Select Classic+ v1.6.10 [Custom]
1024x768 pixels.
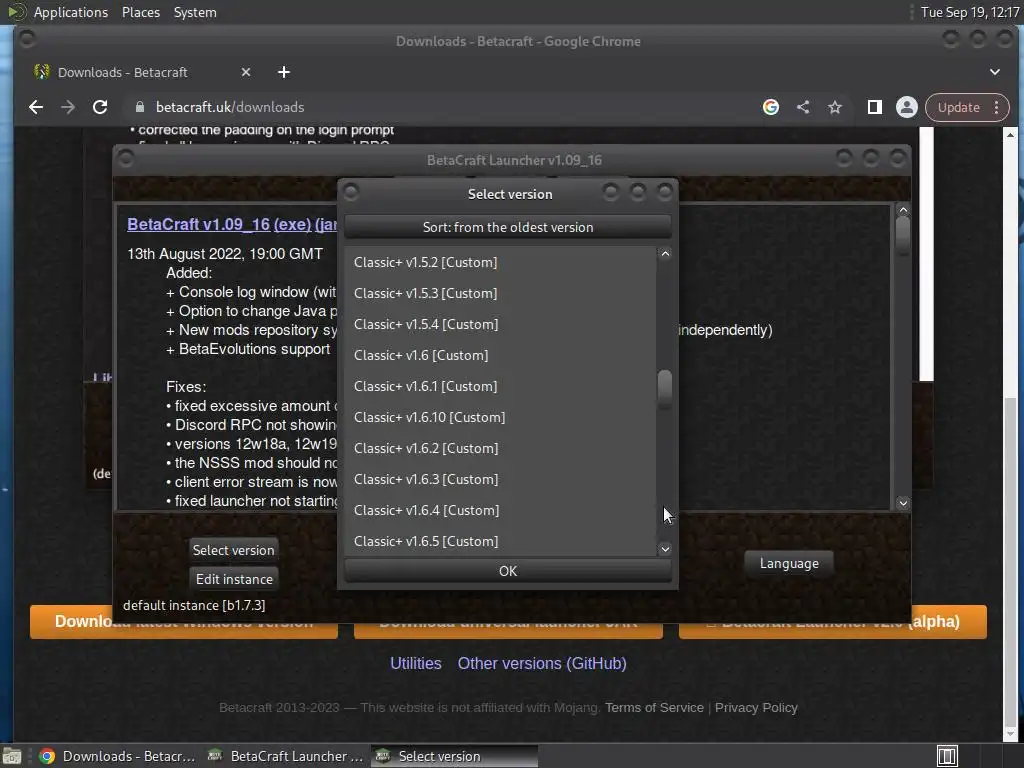click(500, 417)
